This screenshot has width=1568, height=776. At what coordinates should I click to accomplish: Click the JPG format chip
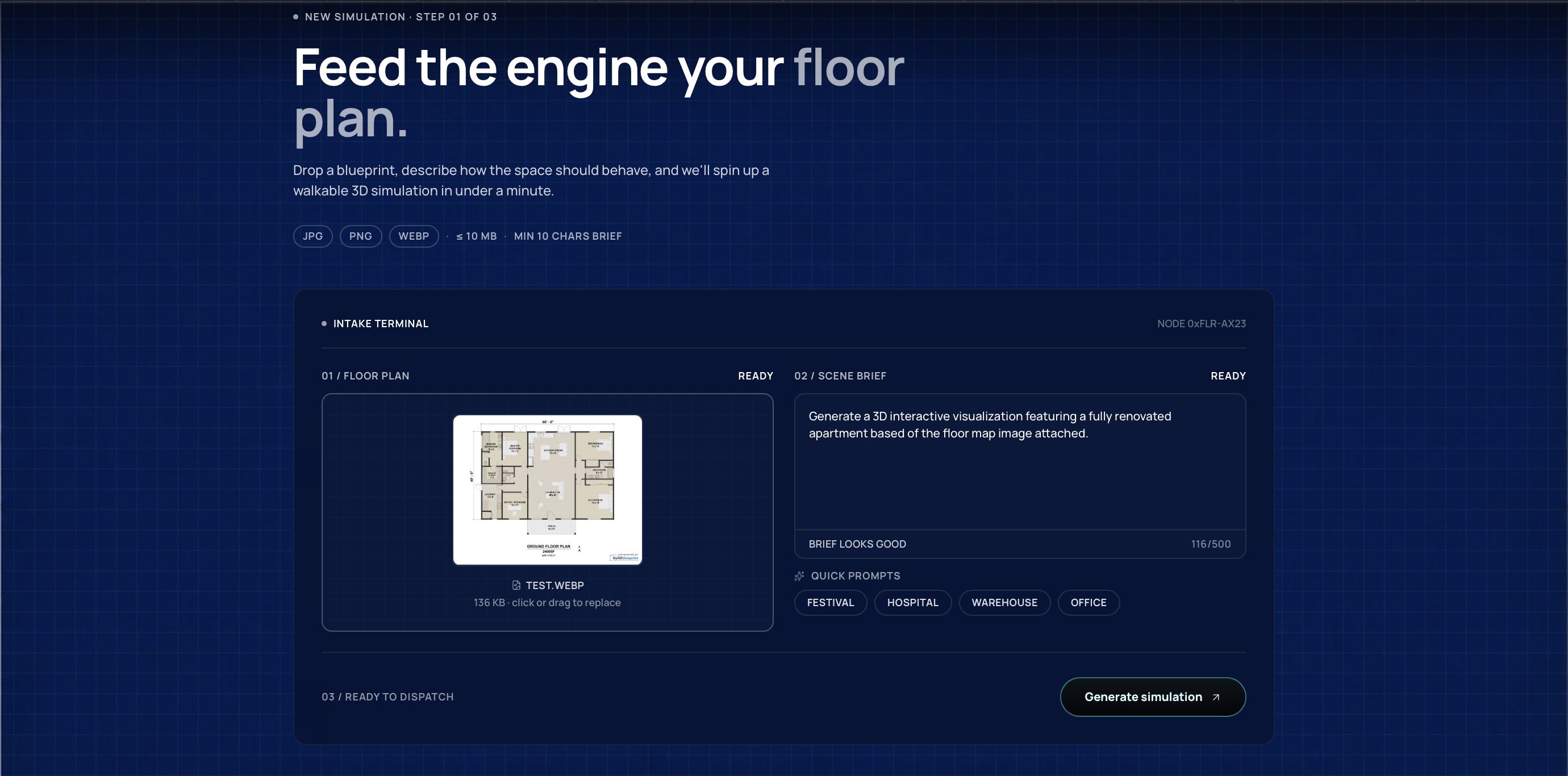tap(312, 236)
